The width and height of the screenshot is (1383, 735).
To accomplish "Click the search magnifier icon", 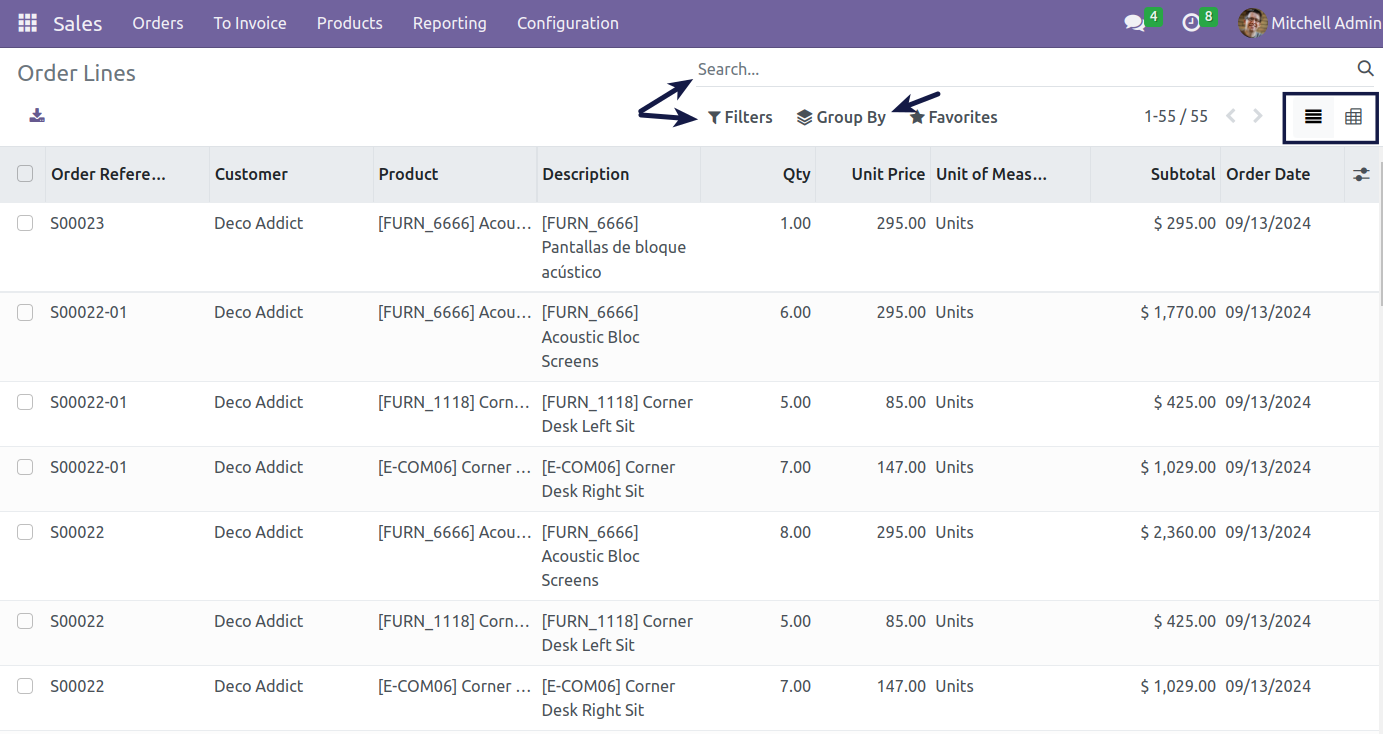I will [x=1365, y=69].
